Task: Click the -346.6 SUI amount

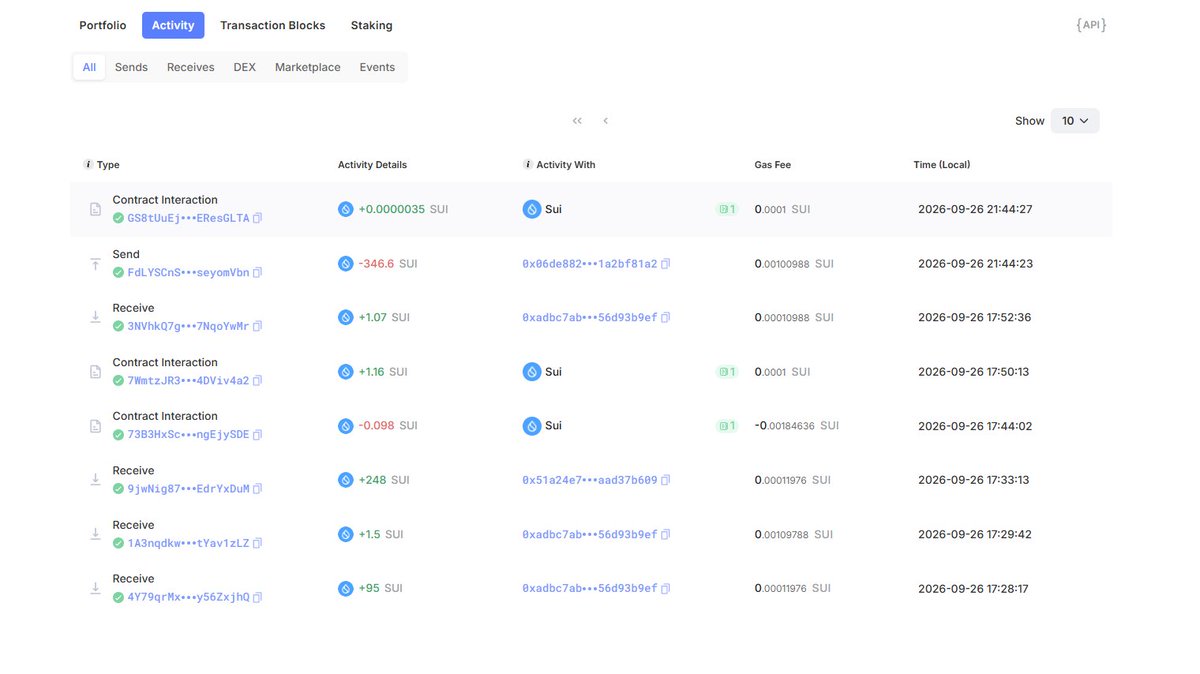Action: click(x=388, y=264)
